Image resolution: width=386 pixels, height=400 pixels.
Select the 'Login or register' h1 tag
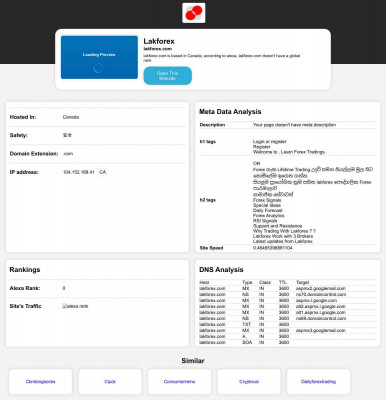270,142
